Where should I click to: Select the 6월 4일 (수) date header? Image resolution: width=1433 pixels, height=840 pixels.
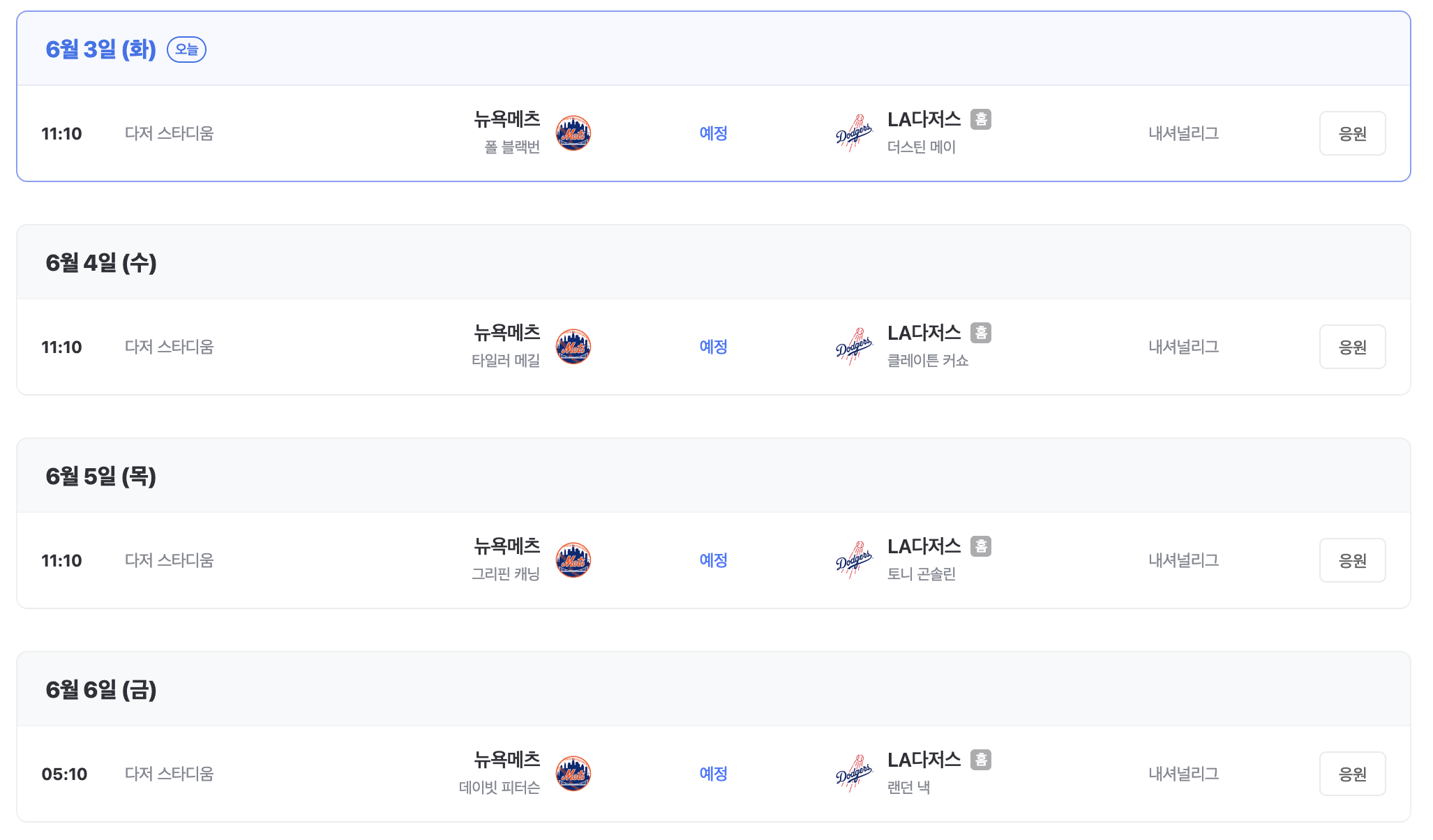click(x=101, y=263)
